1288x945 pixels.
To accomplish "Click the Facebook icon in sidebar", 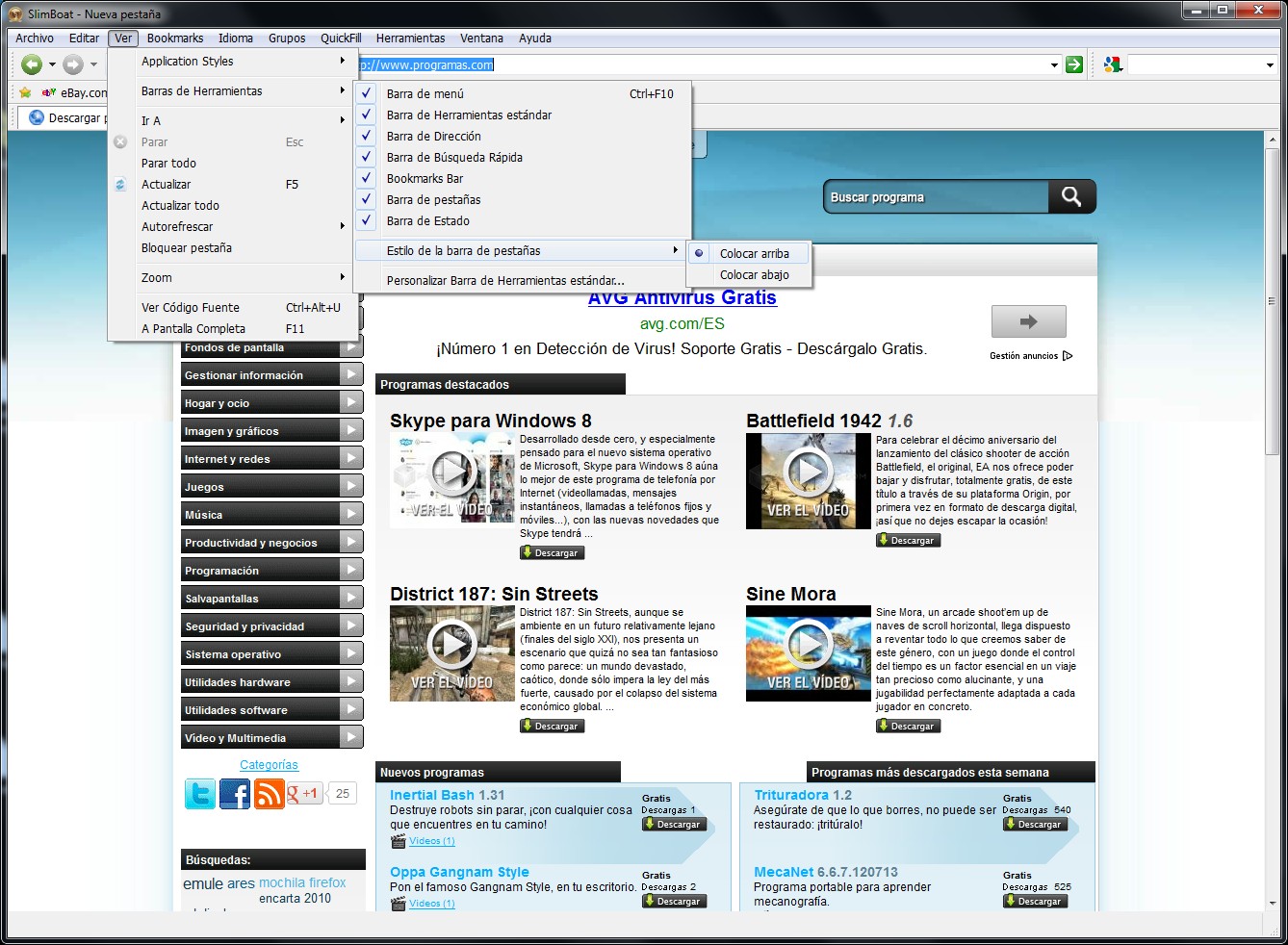I will pos(235,794).
